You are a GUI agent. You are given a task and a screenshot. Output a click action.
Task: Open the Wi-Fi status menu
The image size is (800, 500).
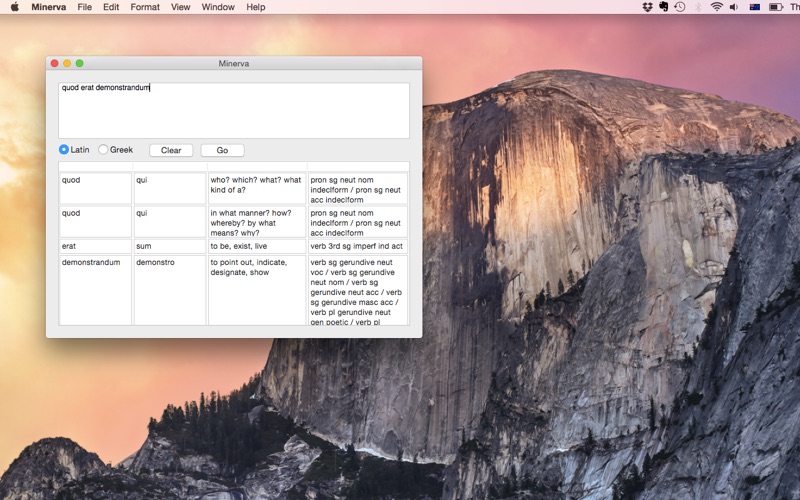(x=716, y=7)
